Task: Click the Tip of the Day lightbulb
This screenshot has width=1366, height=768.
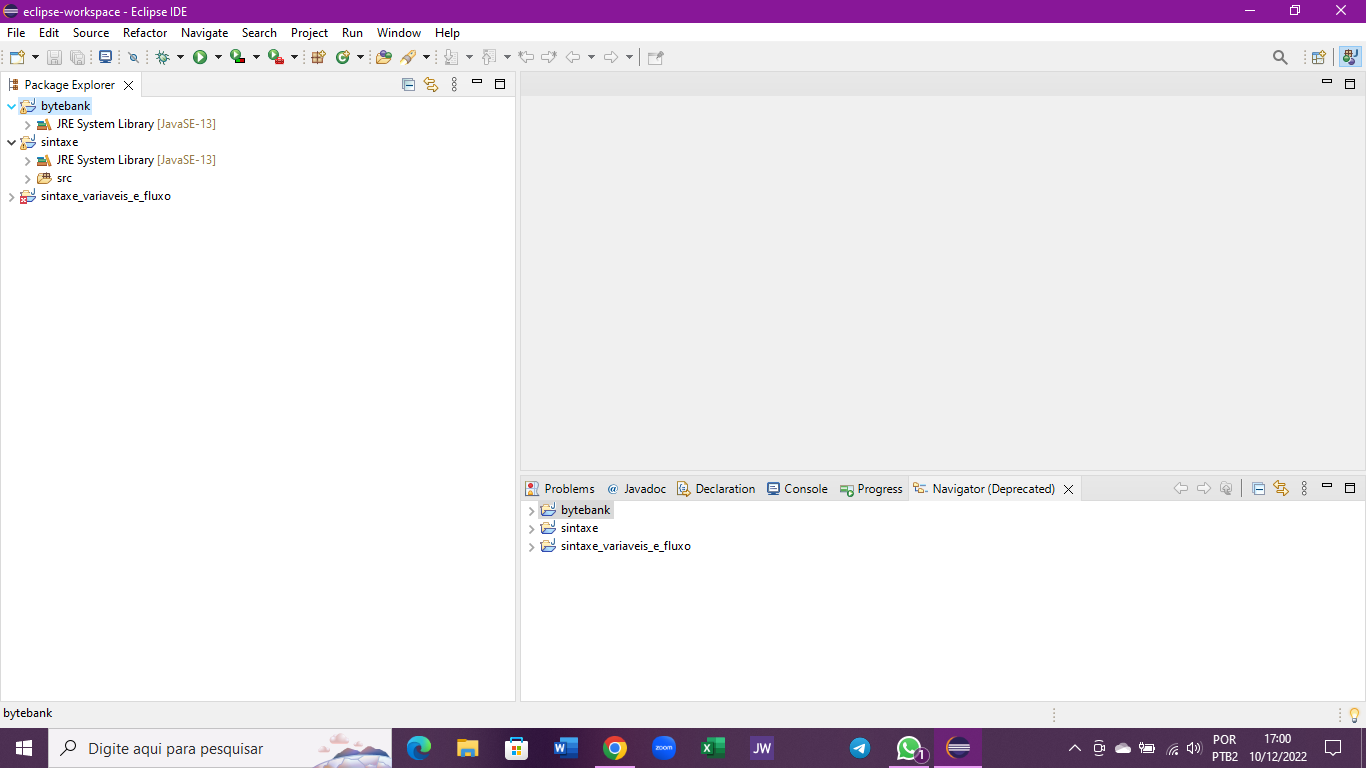Action: [1354, 714]
